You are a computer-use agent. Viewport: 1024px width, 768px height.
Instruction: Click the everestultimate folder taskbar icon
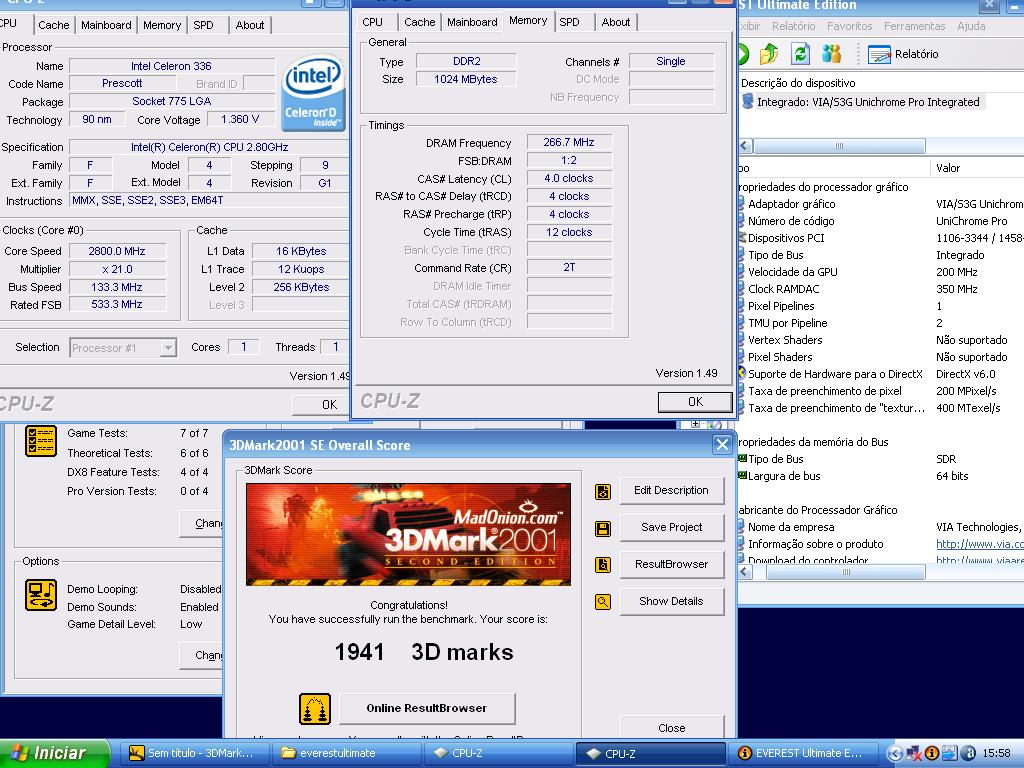[x=288, y=753]
